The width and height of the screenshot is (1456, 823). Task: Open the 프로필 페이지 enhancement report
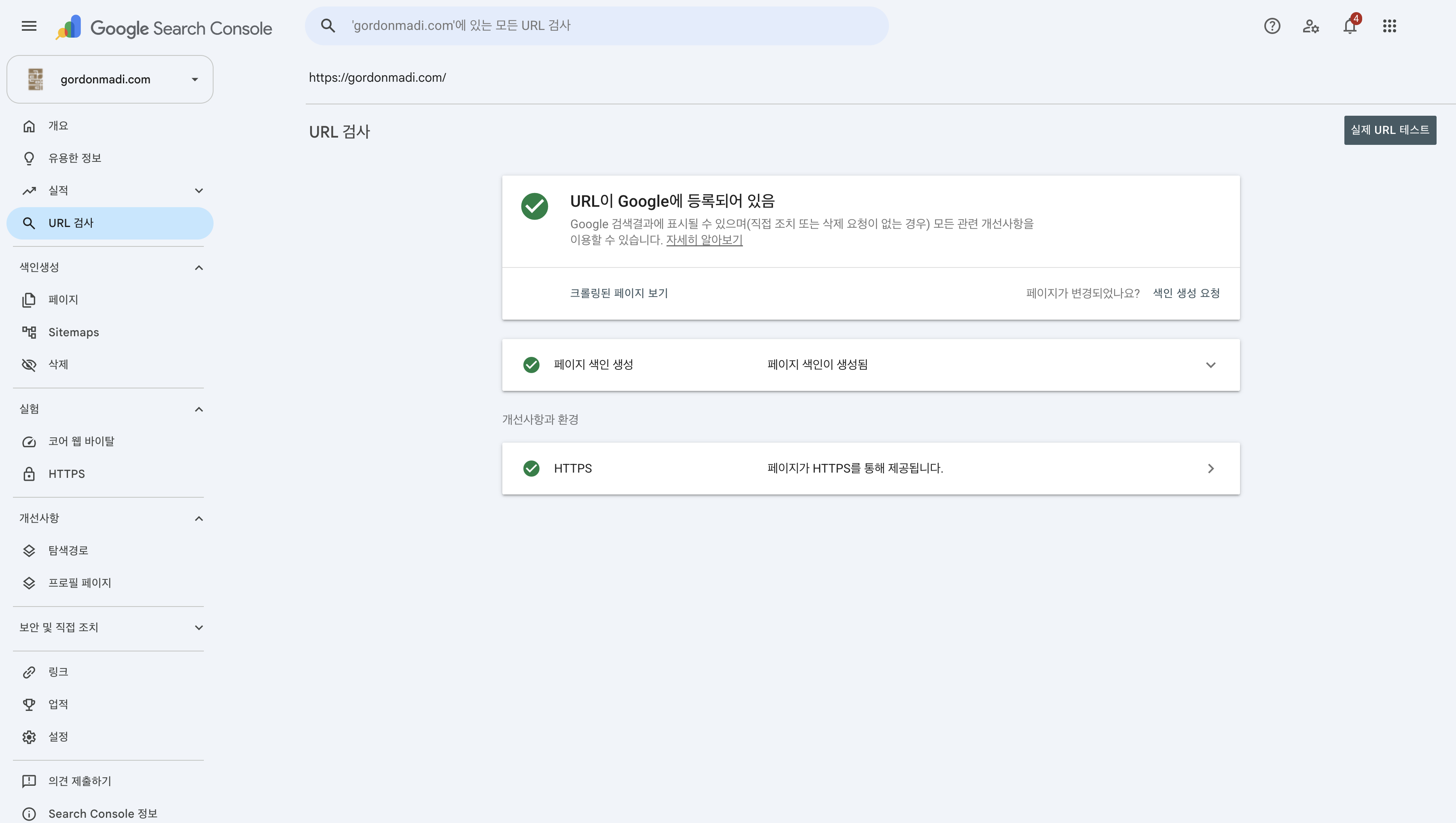pyautogui.click(x=110, y=583)
